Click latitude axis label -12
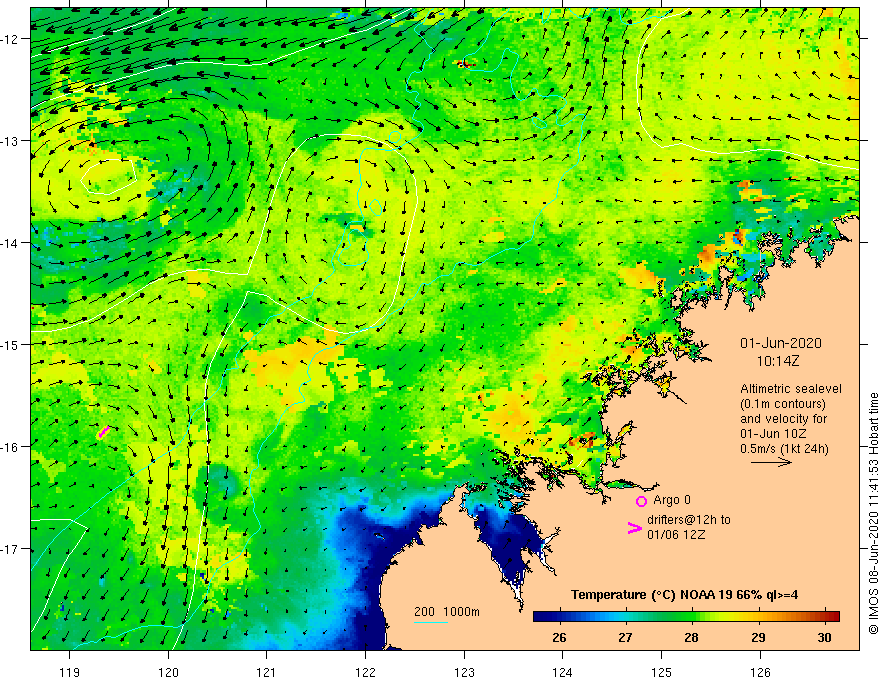Image resolution: width=880 pixels, height=680 pixels. click(x=10, y=39)
